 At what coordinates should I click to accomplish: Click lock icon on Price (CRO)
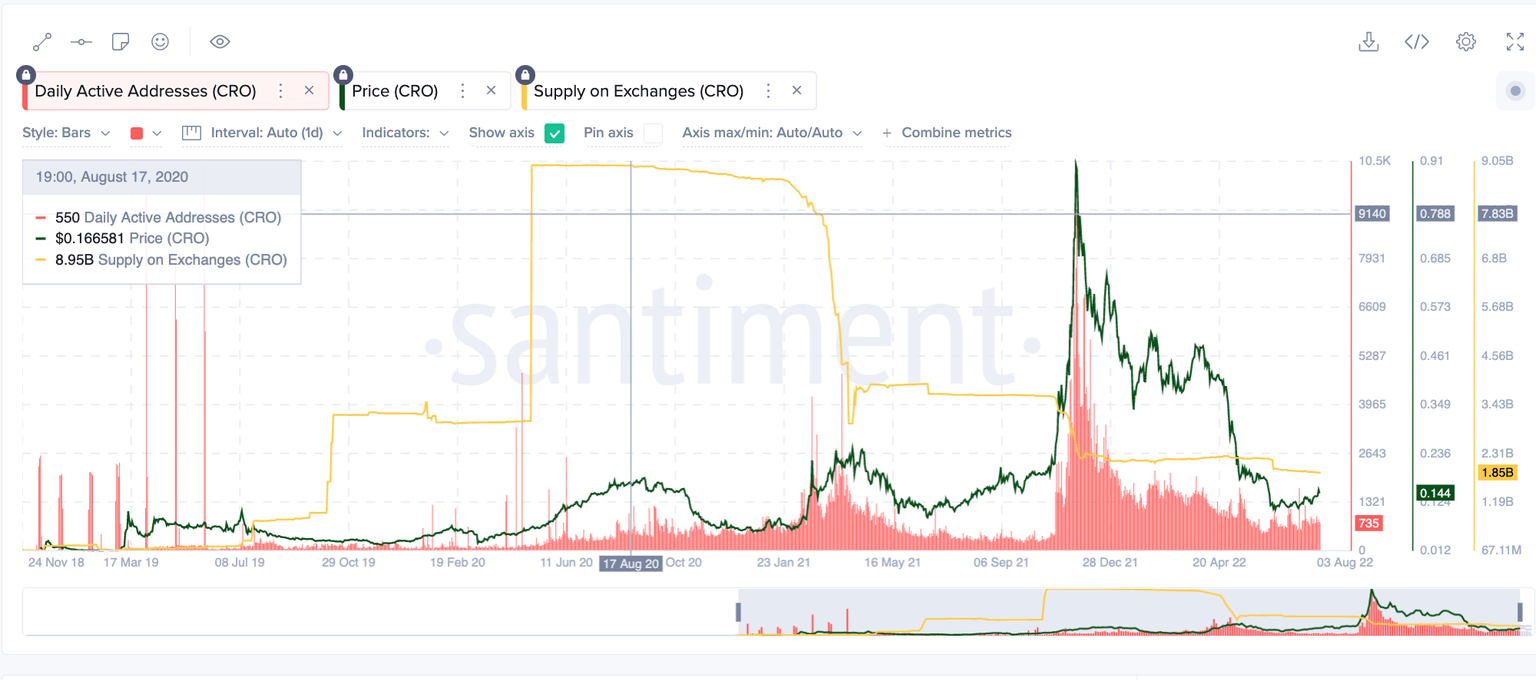343,75
